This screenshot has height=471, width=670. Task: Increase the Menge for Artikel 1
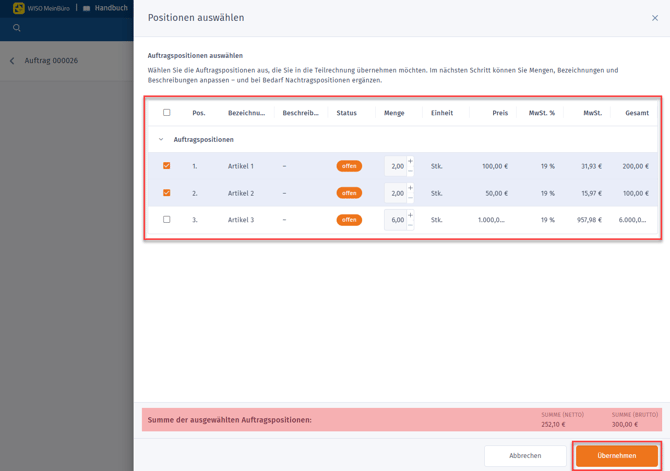(410, 162)
